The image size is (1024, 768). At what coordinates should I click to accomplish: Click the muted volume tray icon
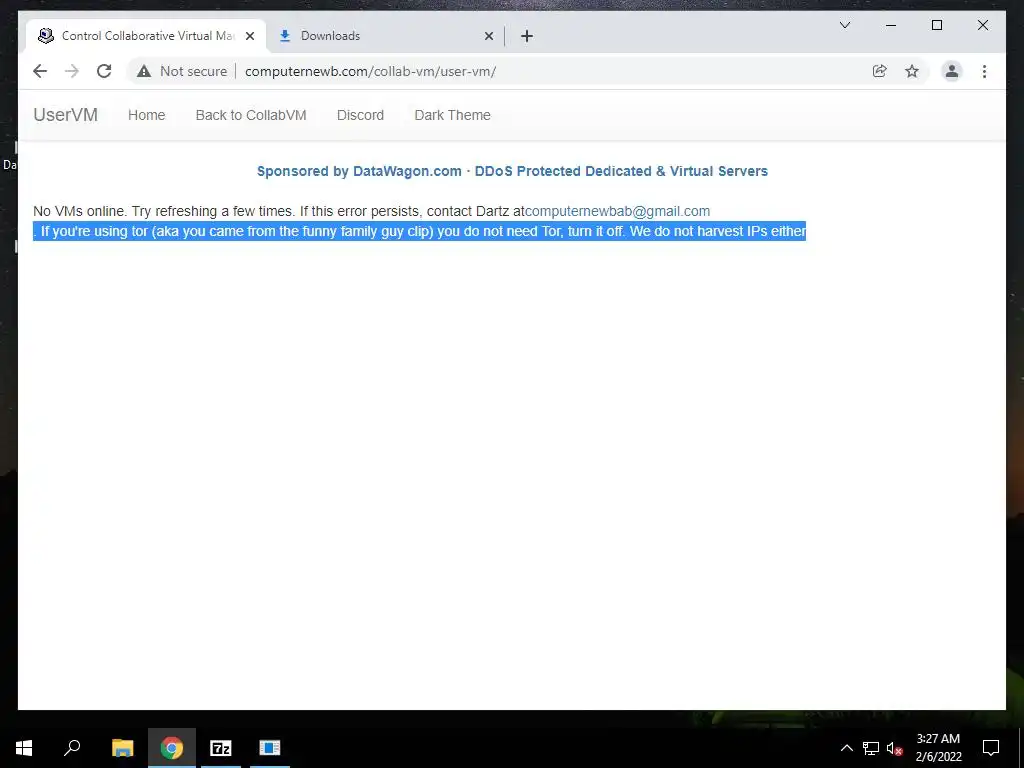[894, 748]
